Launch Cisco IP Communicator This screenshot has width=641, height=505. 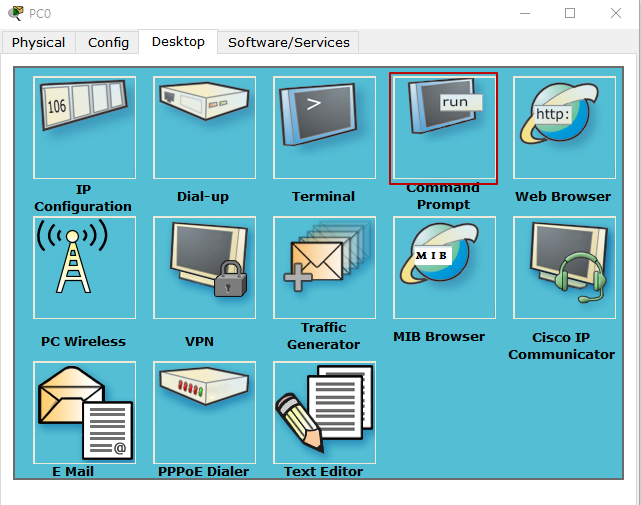coord(564,267)
